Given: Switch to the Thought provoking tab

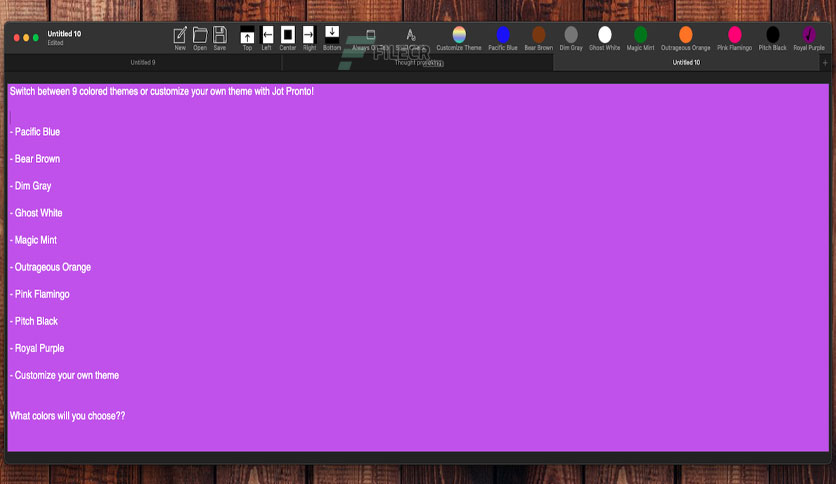Looking at the screenshot, I should (418, 62).
